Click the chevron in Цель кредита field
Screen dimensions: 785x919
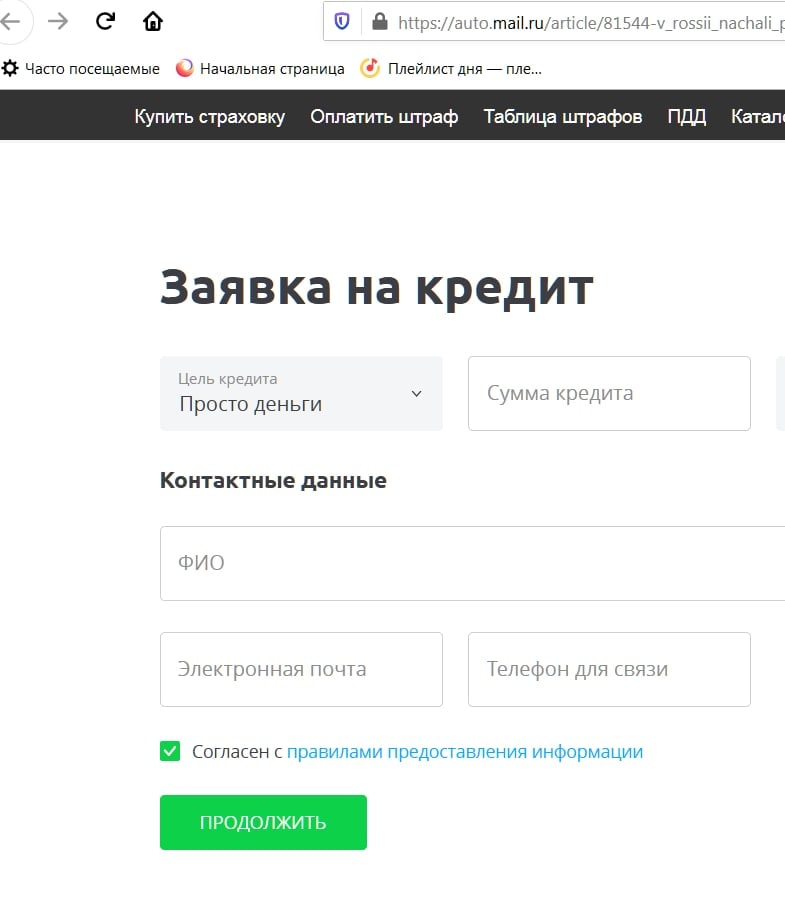pos(416,394)
